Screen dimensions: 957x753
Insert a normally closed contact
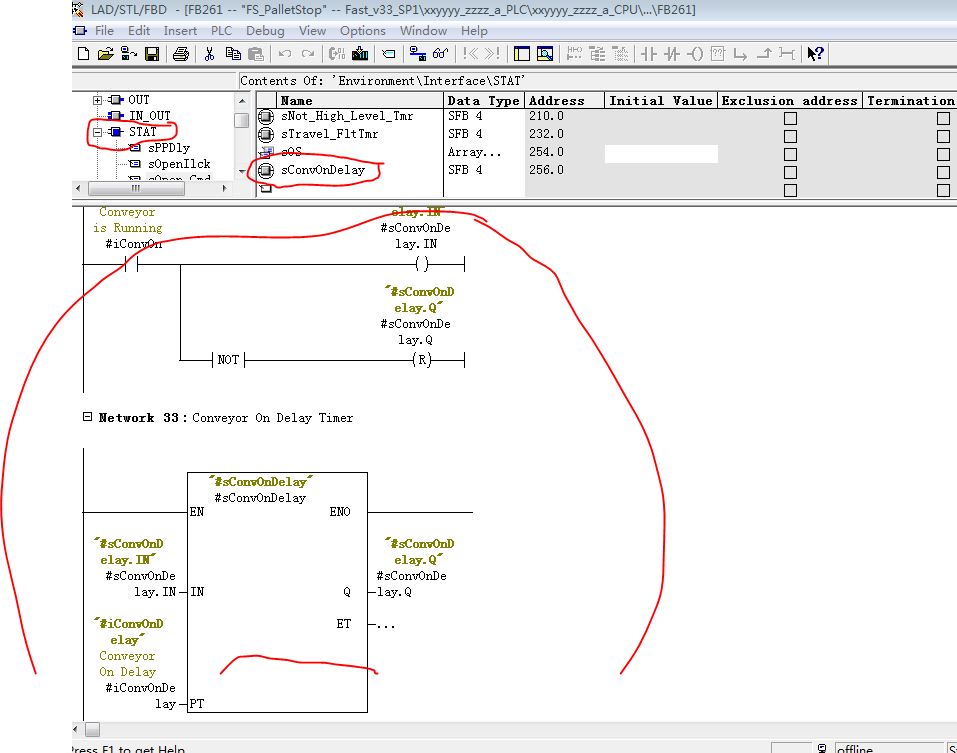pyautogui.click(x=672, y=54)
